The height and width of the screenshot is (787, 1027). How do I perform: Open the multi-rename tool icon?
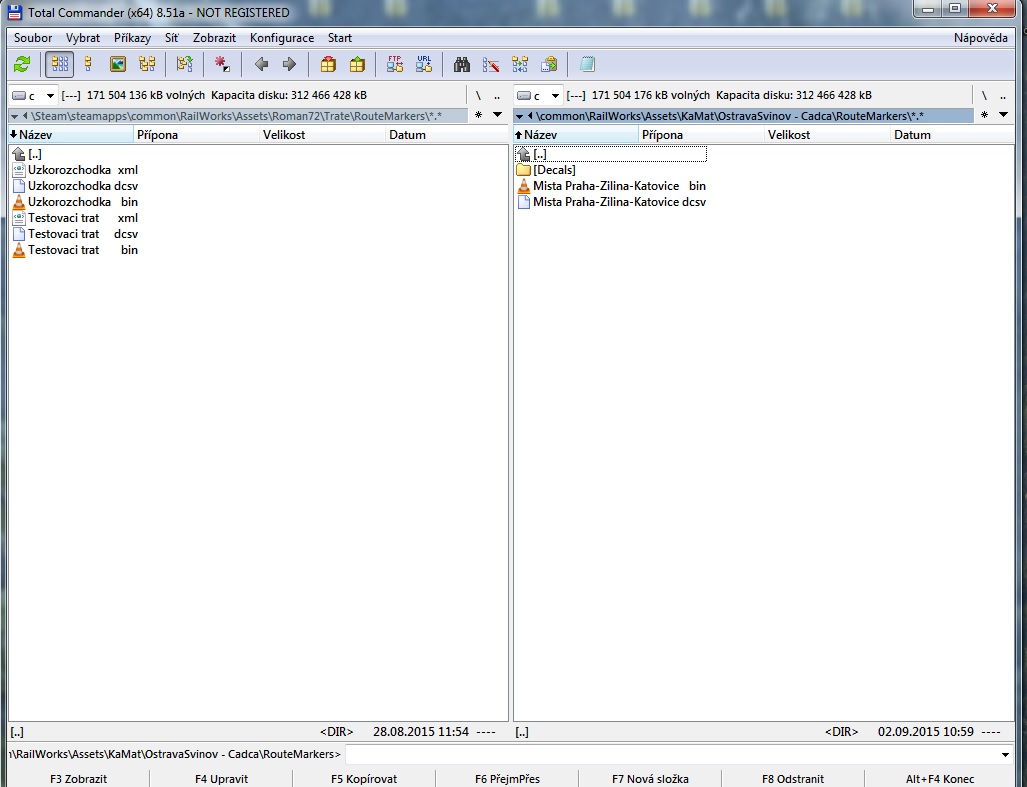pos(491,64)
